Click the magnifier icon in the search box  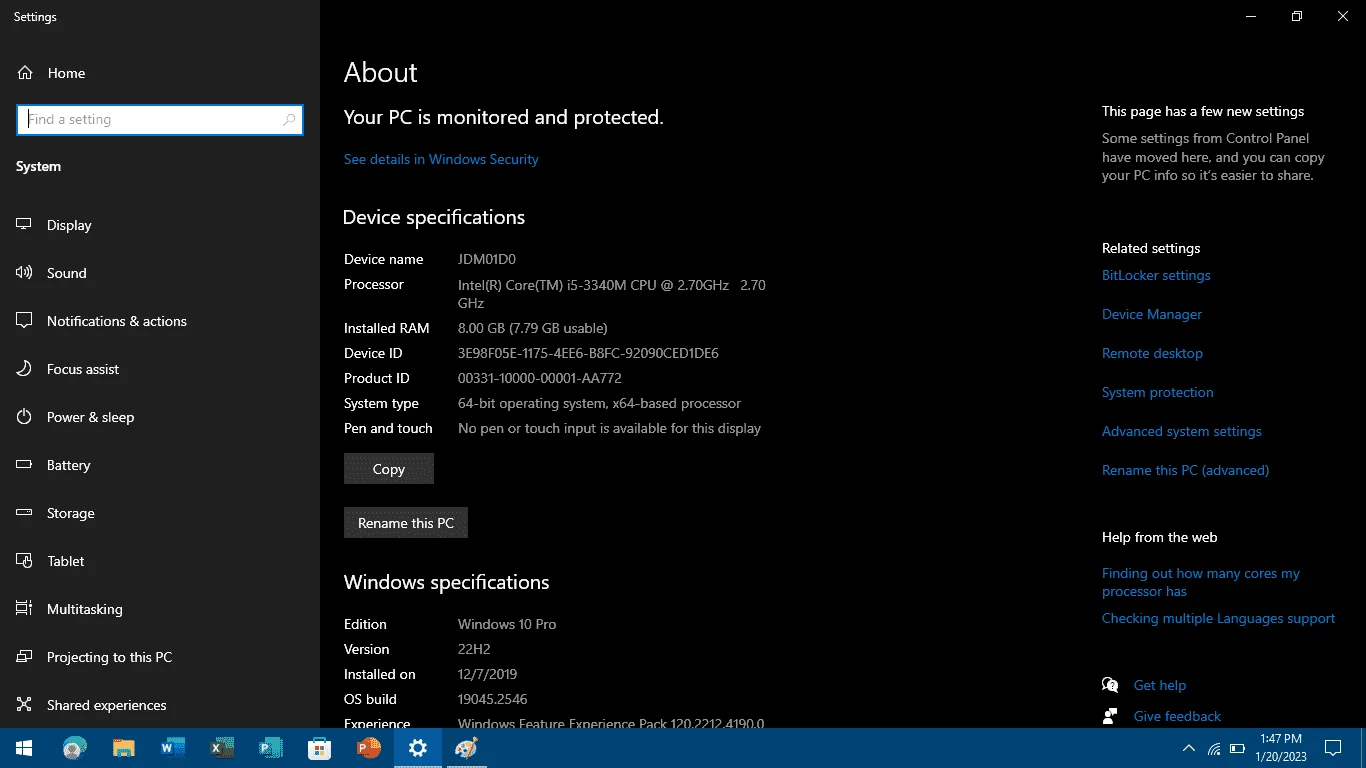tap(289, 120)
